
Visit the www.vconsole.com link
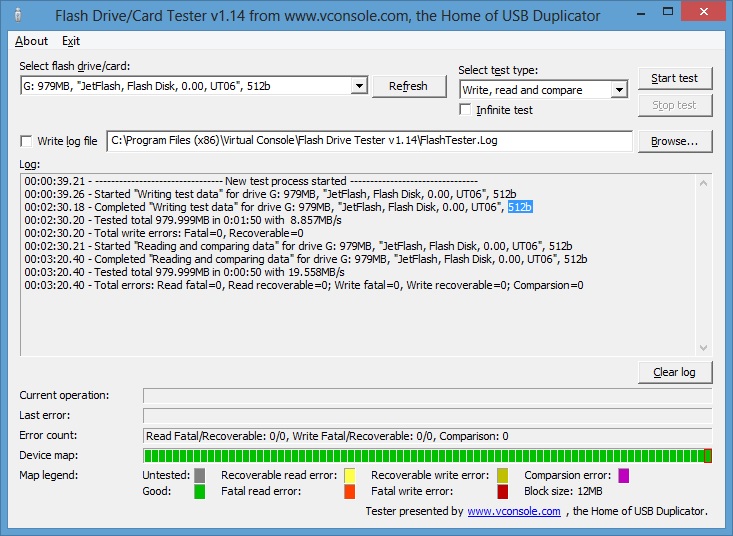(x=513, y=511)
